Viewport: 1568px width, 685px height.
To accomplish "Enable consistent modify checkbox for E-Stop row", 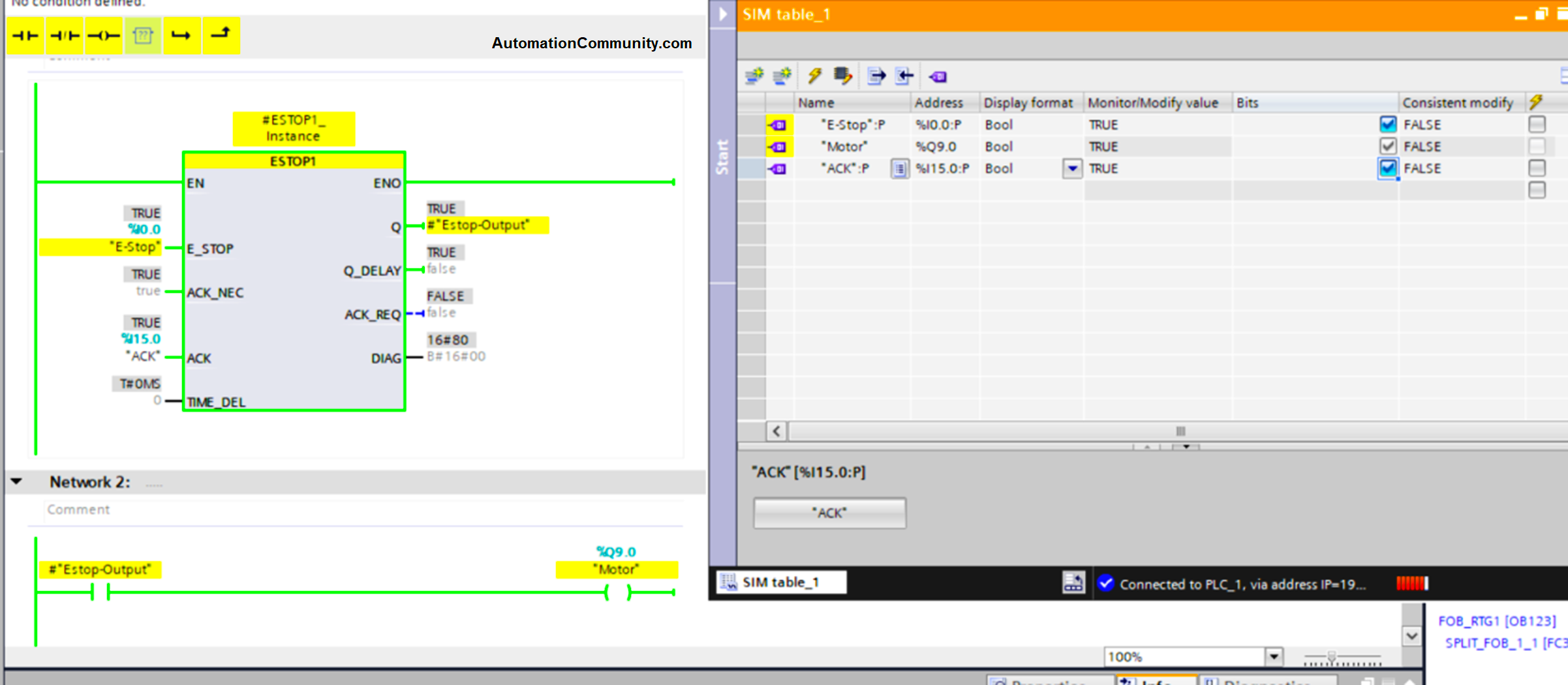I will [1537, 124].
